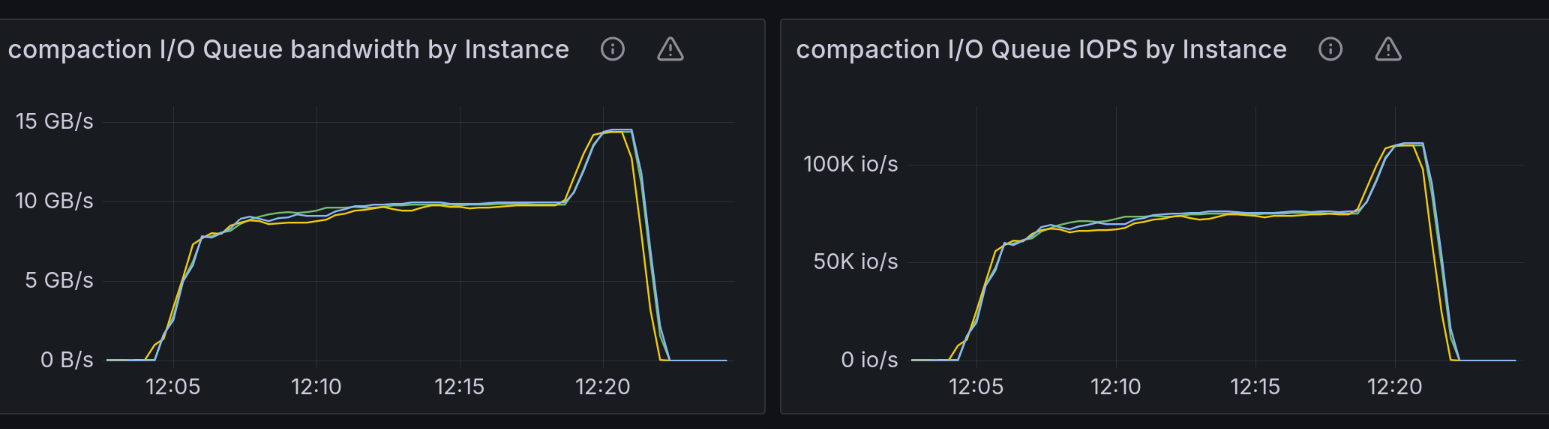Click the 12:05 time label on the IOPS chart
Screen dimensions: 1549x429
[976, 386]
